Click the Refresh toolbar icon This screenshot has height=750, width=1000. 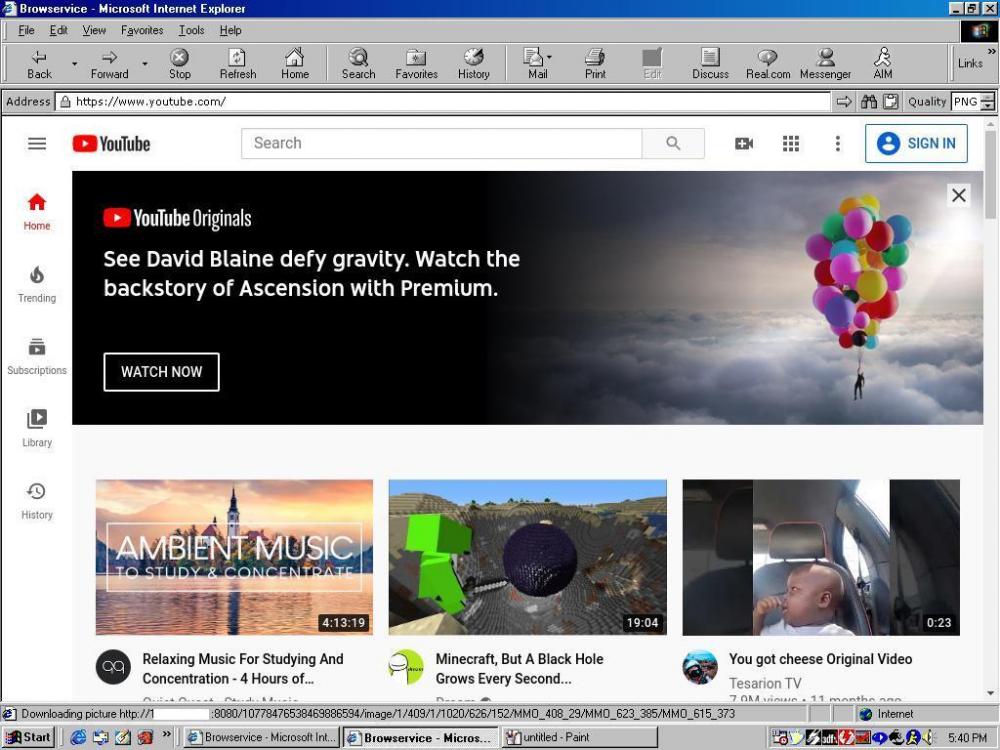[x=237, y=64]
